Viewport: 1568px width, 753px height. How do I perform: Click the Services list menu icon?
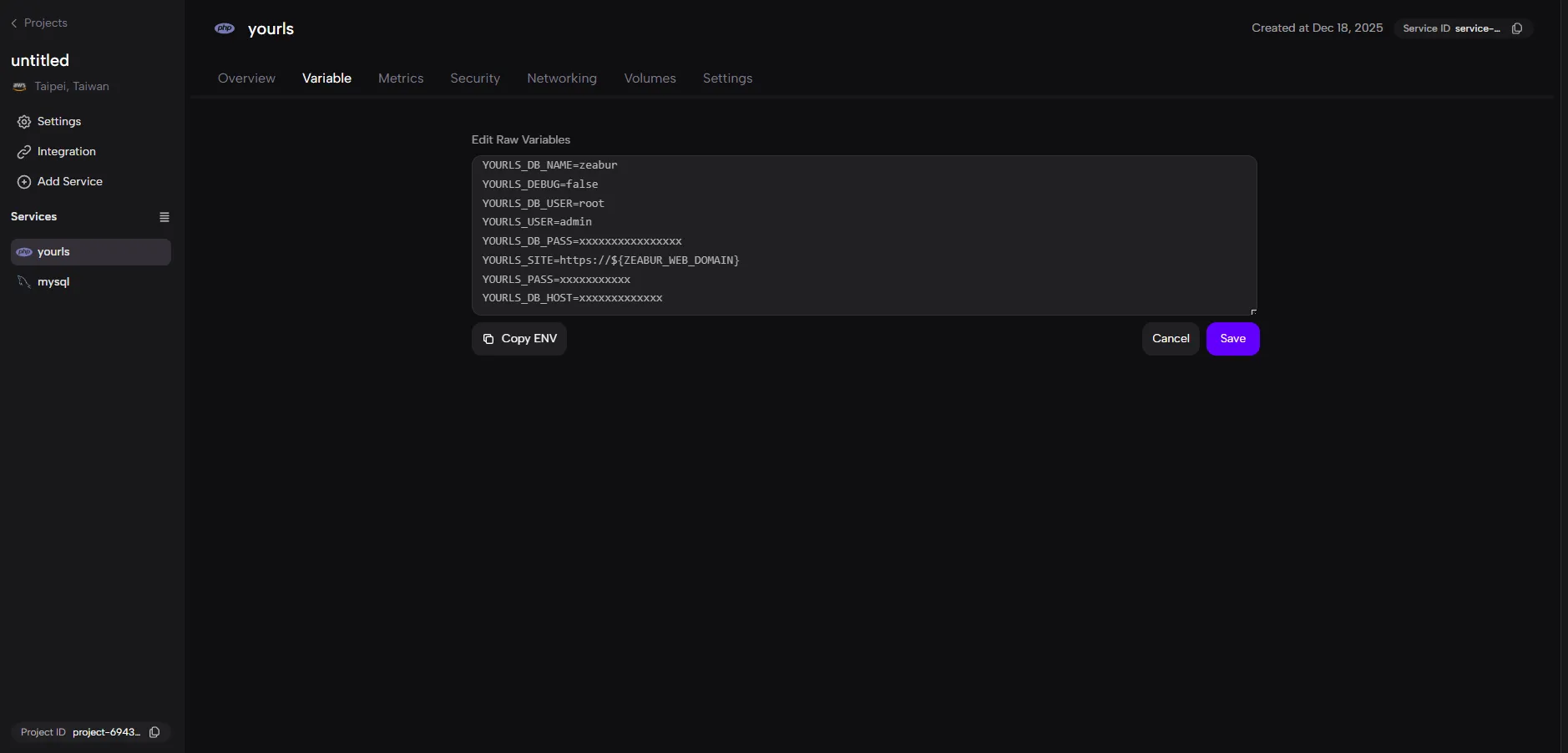[x=164, y=217]
